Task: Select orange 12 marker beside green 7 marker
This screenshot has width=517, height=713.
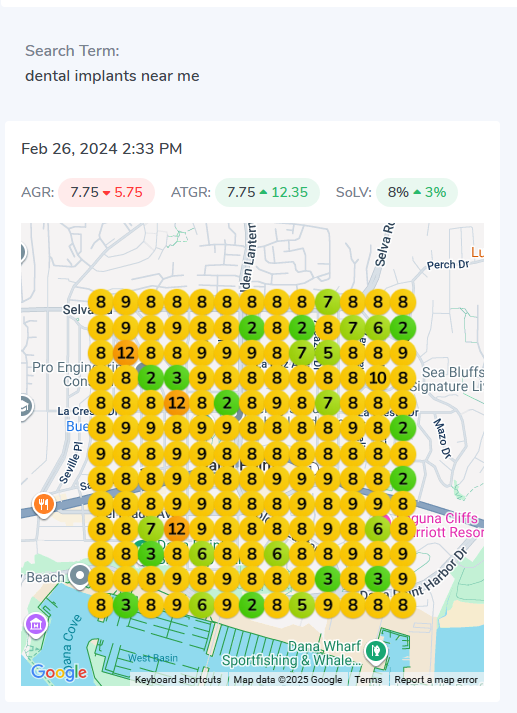Action: coord(176,529)
